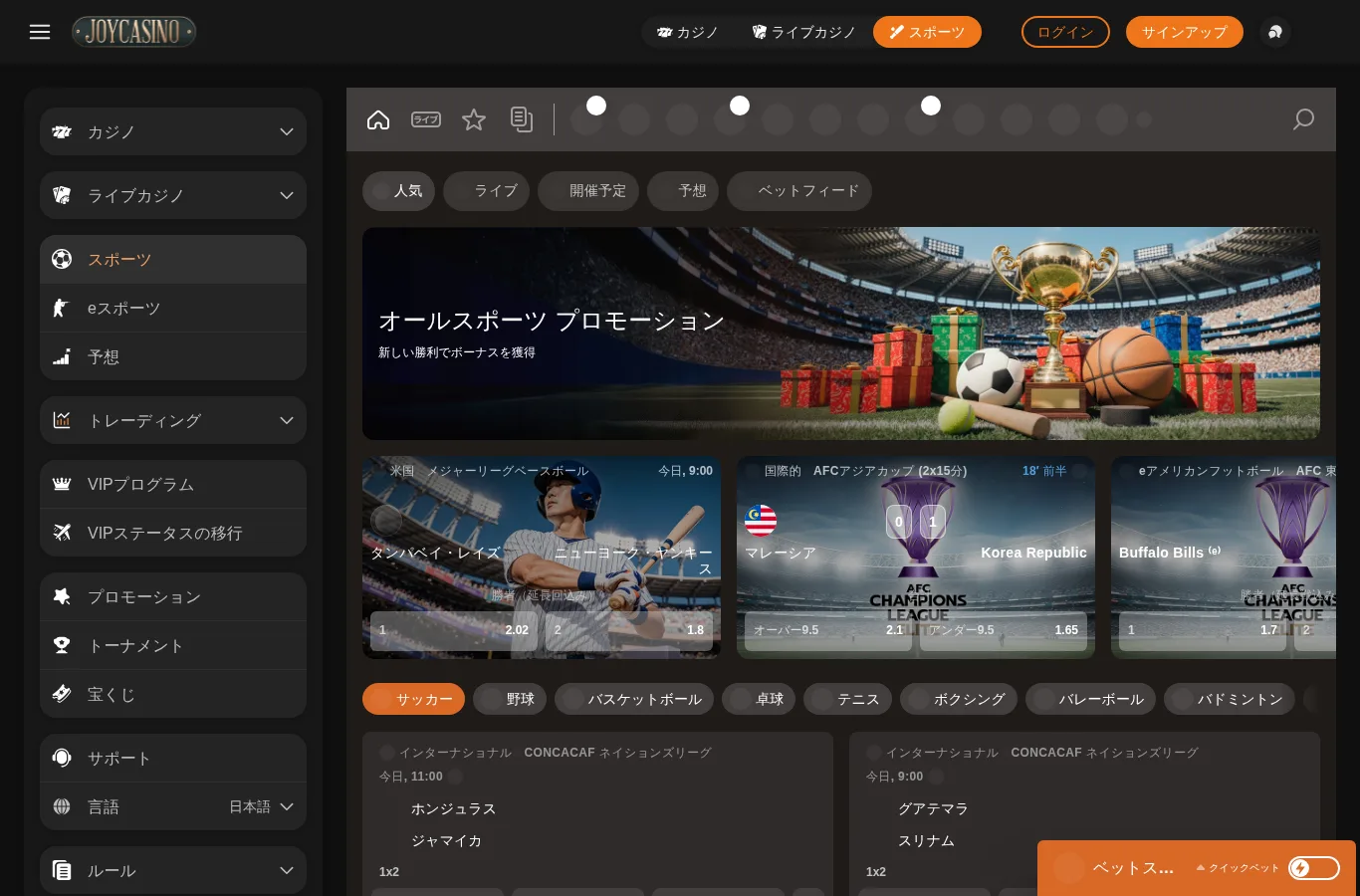Click the Joycasino logo

pyautogui.click(x=133, y=32)
